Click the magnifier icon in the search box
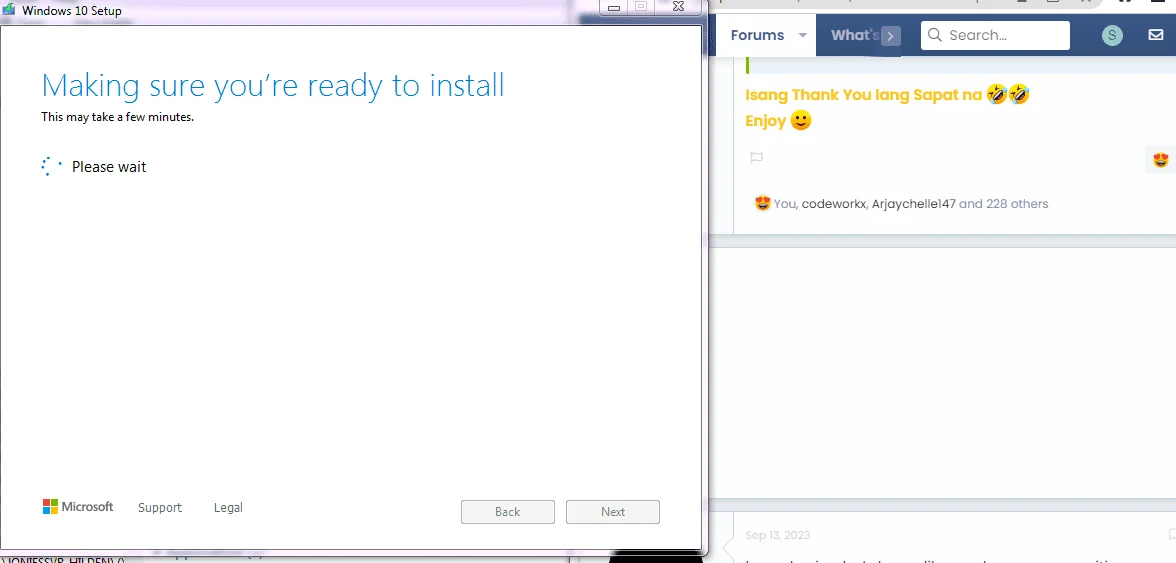Screen dimensions: 1176x563 [x=934, y=35]
